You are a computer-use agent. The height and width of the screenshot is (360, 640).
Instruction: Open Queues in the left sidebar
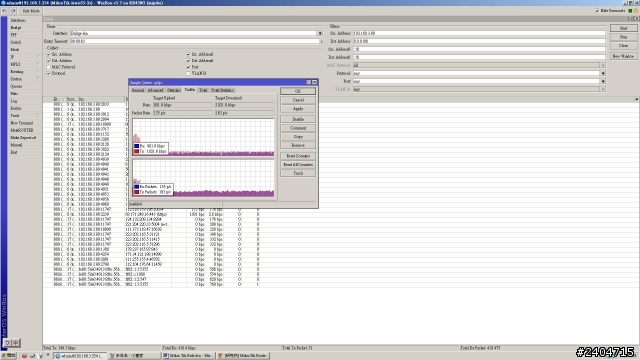click(x=16, y=87)
